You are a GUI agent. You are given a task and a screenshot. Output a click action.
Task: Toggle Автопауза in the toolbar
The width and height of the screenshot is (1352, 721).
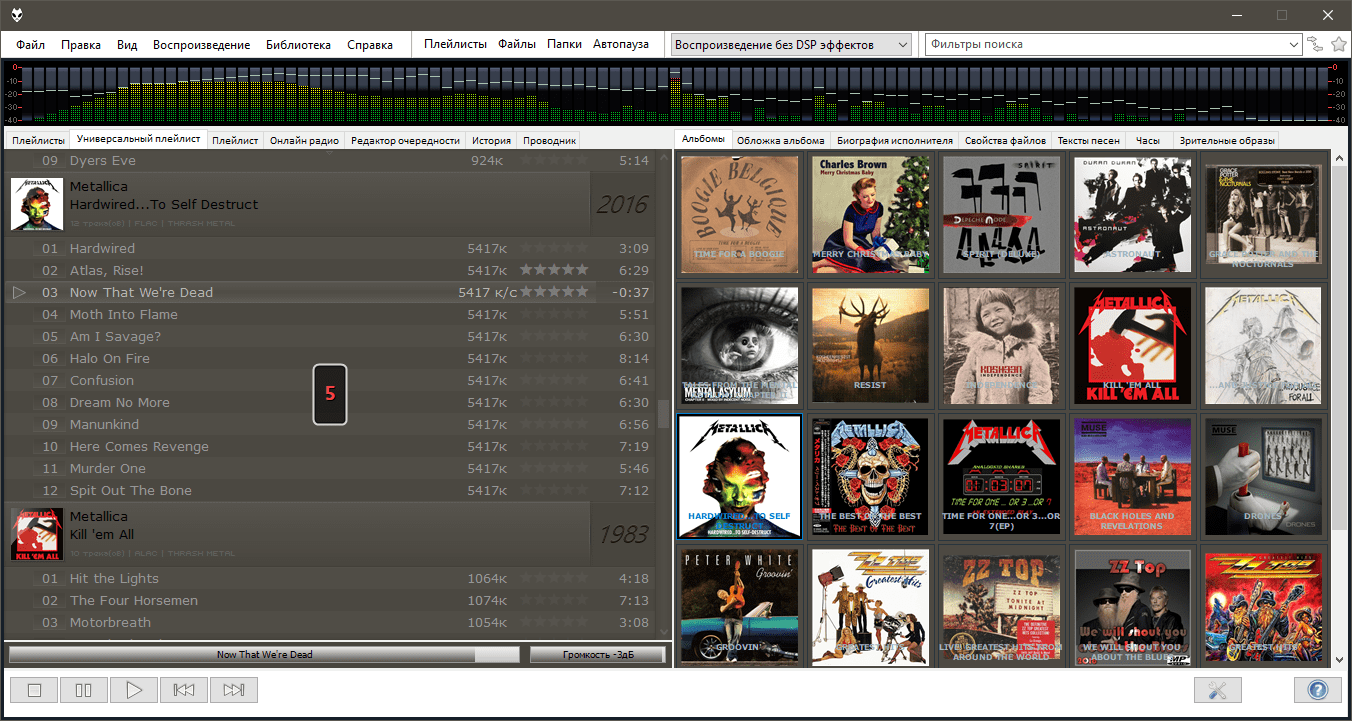pyautogui.click(x=620, y=44)
